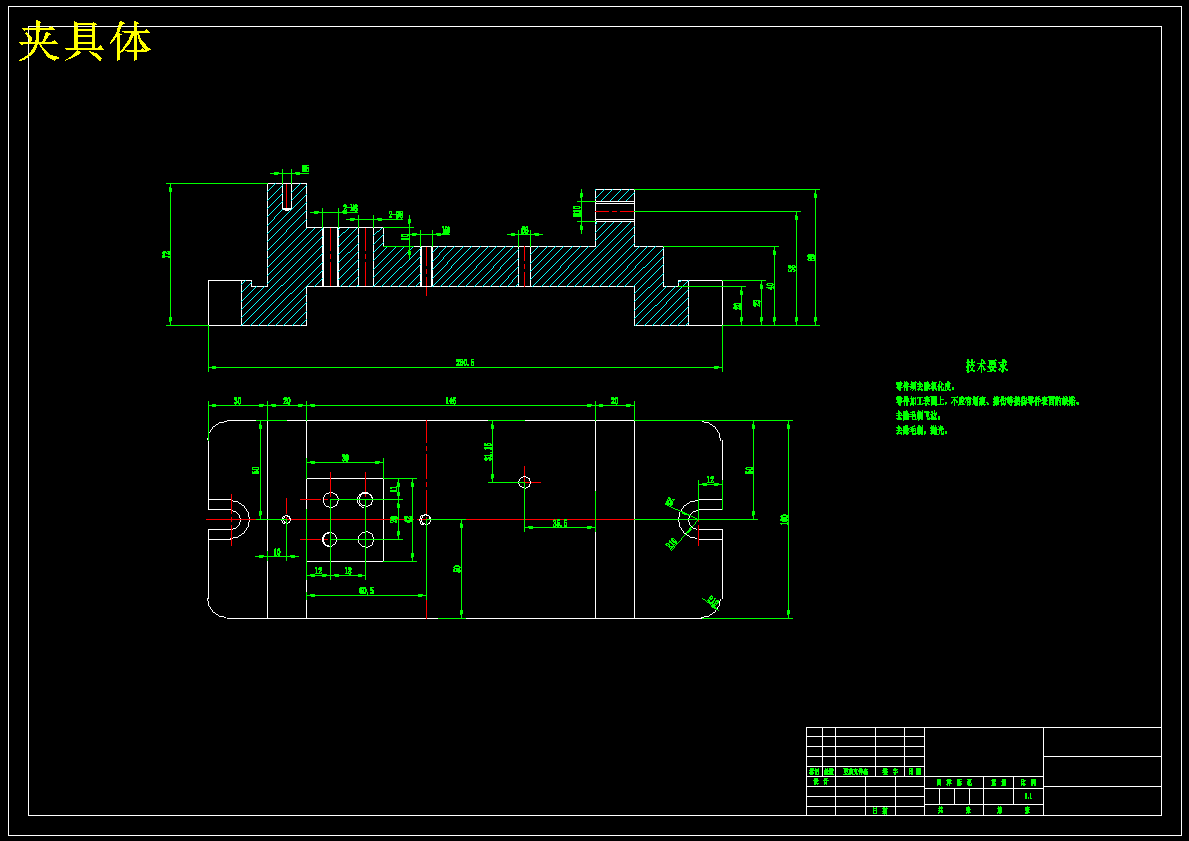1189x841 pixels.
Task: Click the 35.5 horizontal dimension
Action: coord(560,523)
